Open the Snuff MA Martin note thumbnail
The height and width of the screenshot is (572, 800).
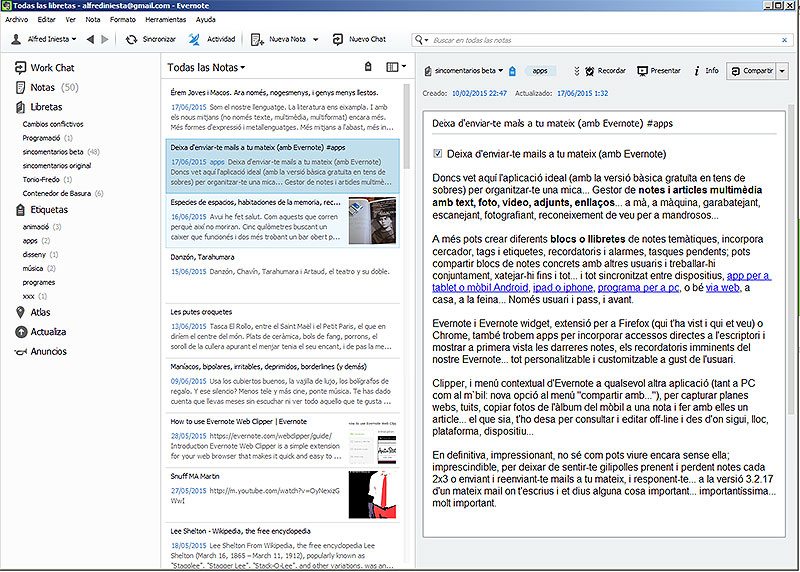[x=372, y=494]
